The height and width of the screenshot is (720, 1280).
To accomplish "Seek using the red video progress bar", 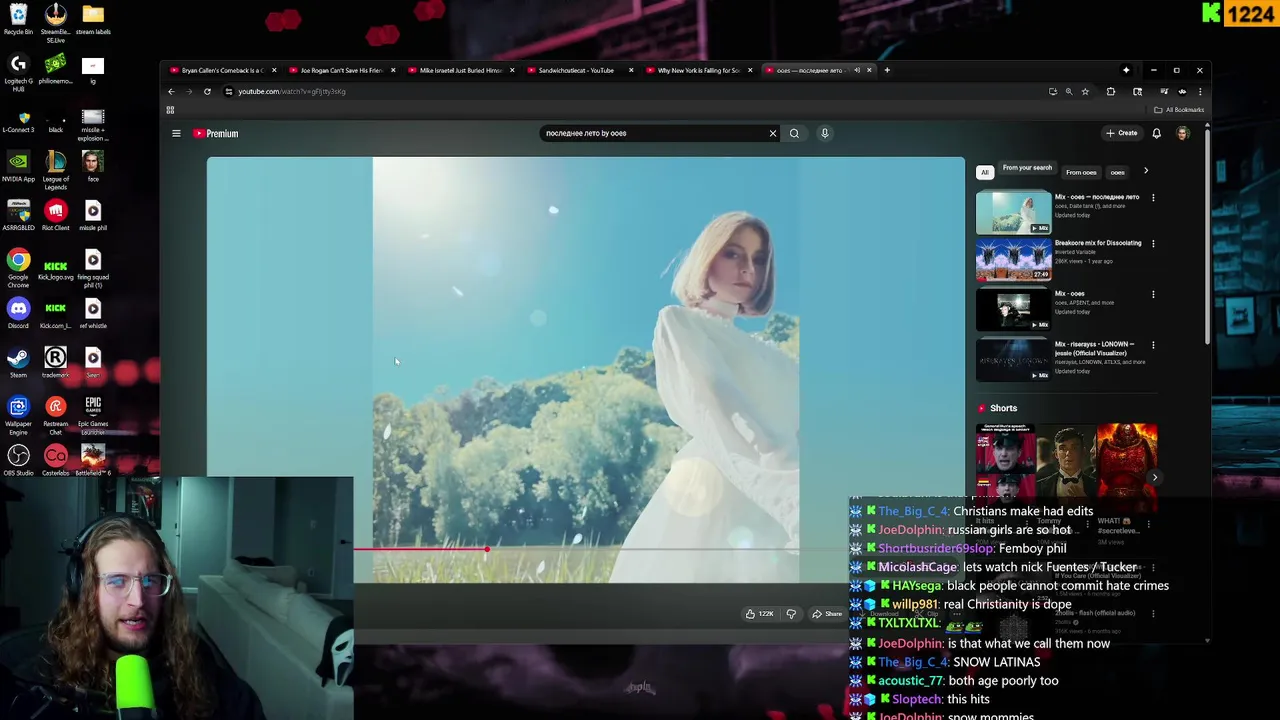I will tap(420, 549).
